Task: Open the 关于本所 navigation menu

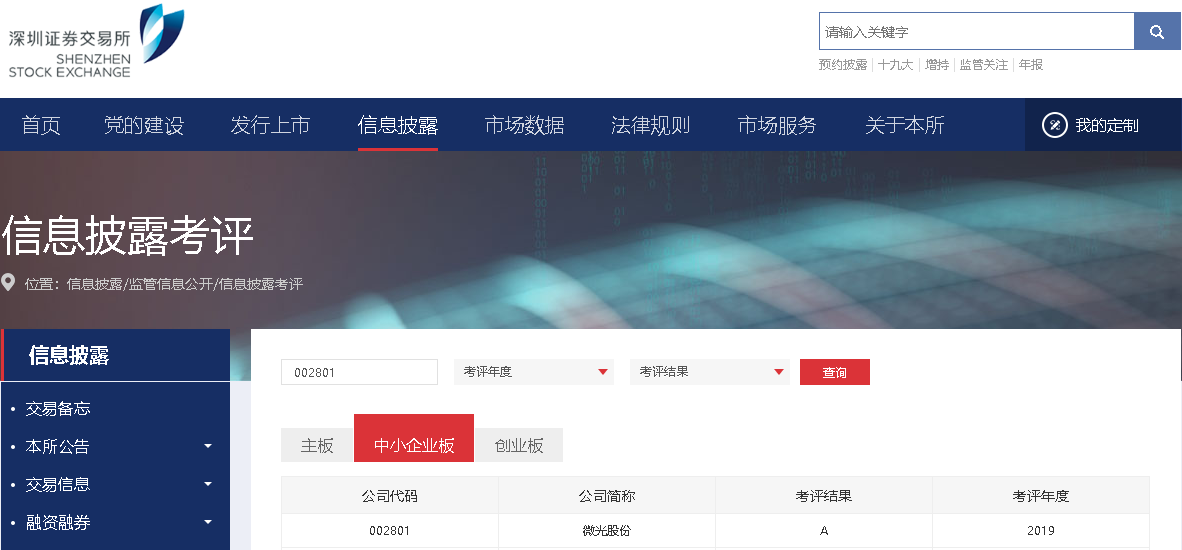Action: 905,125
